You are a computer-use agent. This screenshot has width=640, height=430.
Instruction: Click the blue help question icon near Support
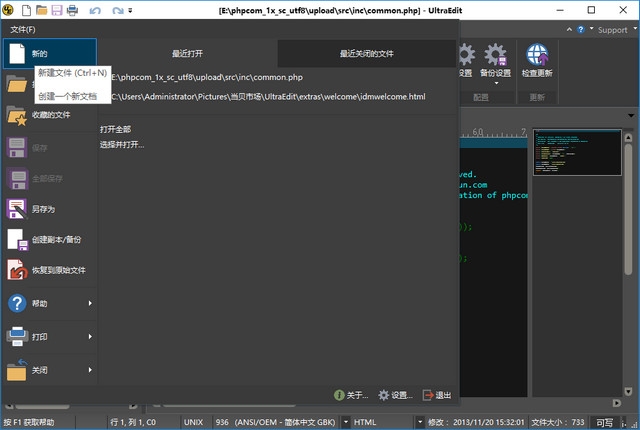[580, 29]
